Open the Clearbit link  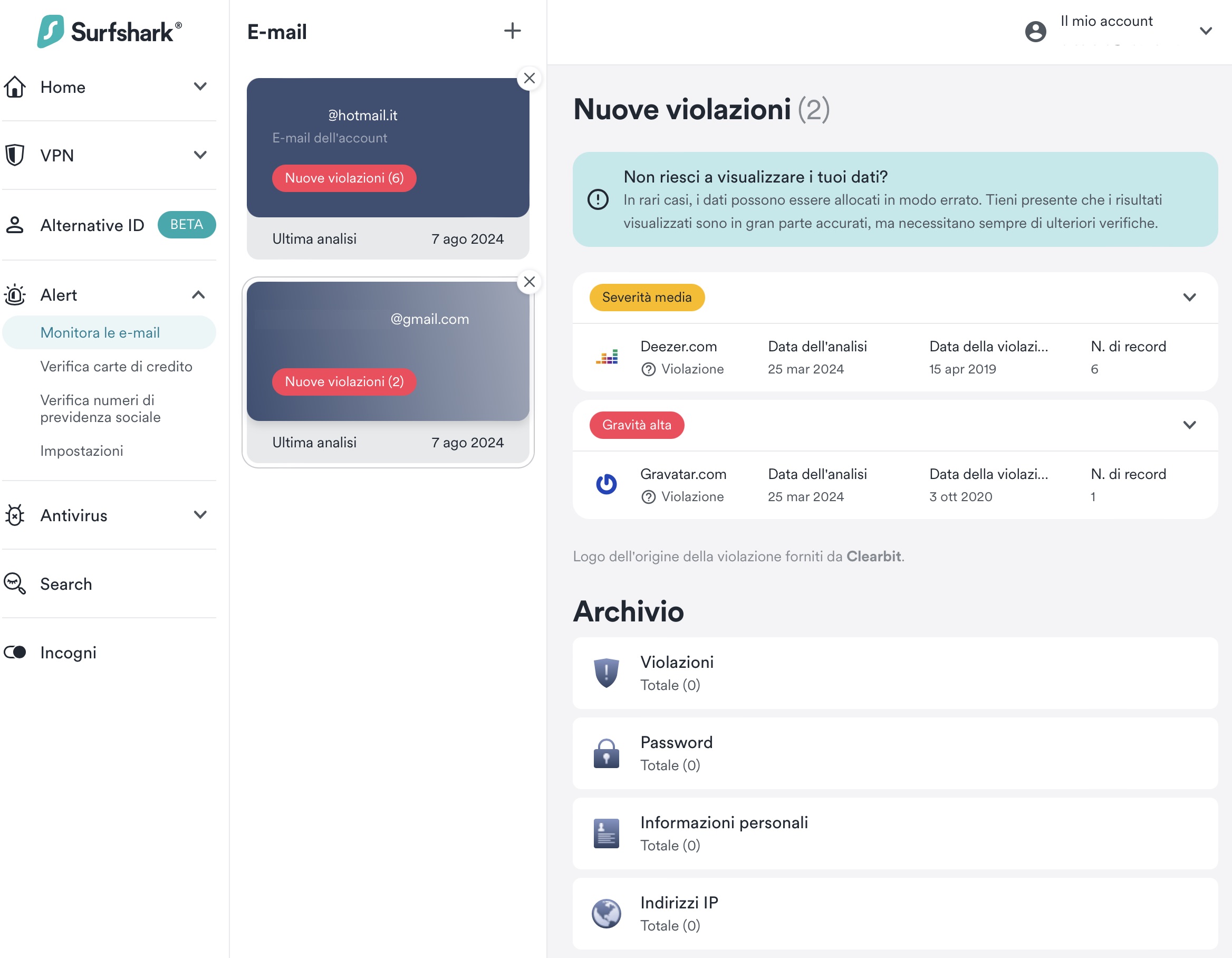[x=873, y=557]
